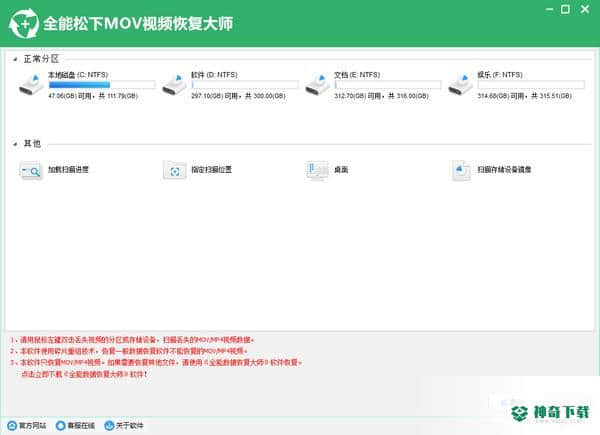Collapse the 其他 section arrow

[x=15, y=144]
